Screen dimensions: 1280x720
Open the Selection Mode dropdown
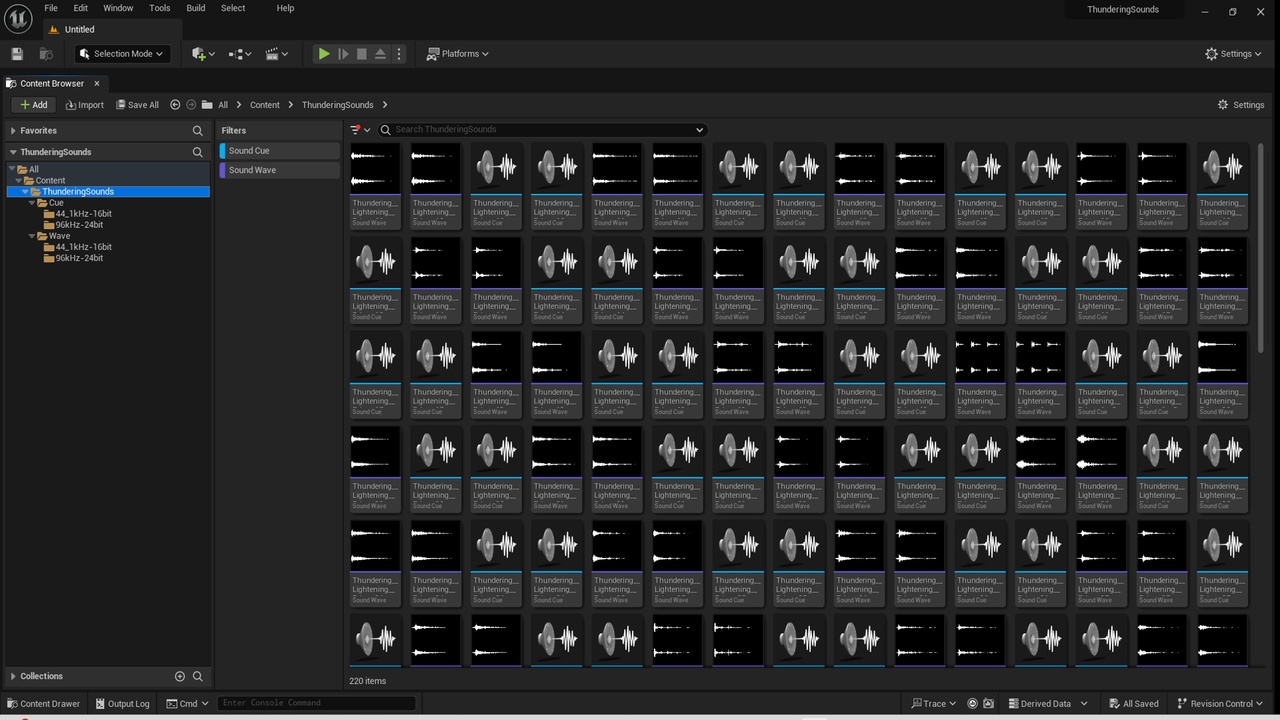[121, 54]
